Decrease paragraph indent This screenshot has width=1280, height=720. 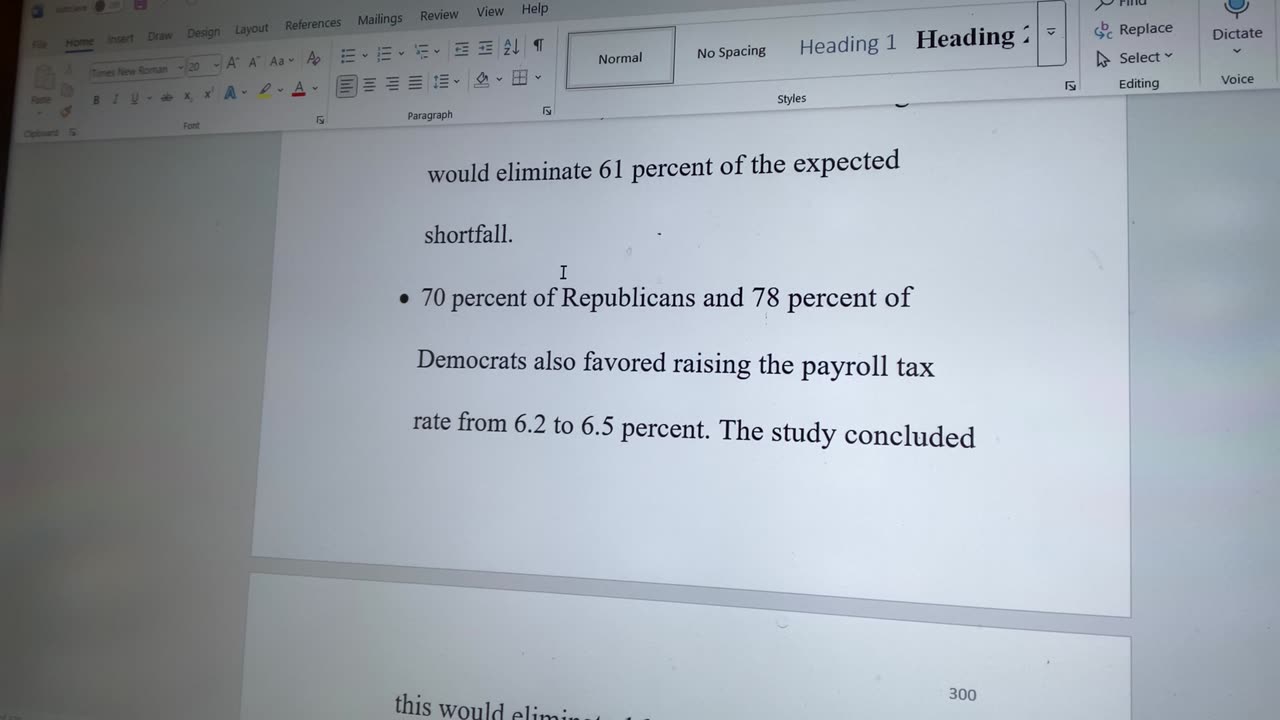coord(461,49)
